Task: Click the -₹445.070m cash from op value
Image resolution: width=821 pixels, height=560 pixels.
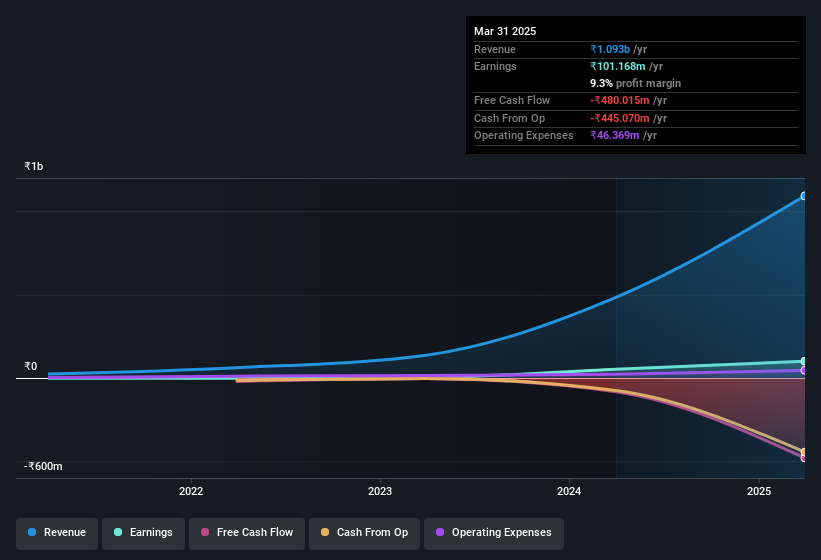Action: click(620, 118)
